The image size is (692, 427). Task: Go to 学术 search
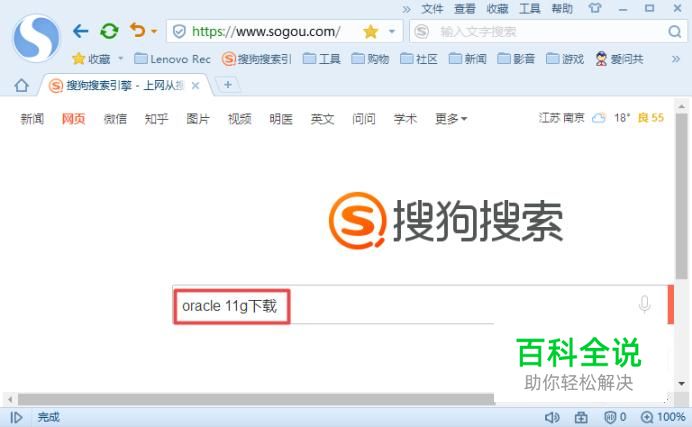click(x=405, y=119)
